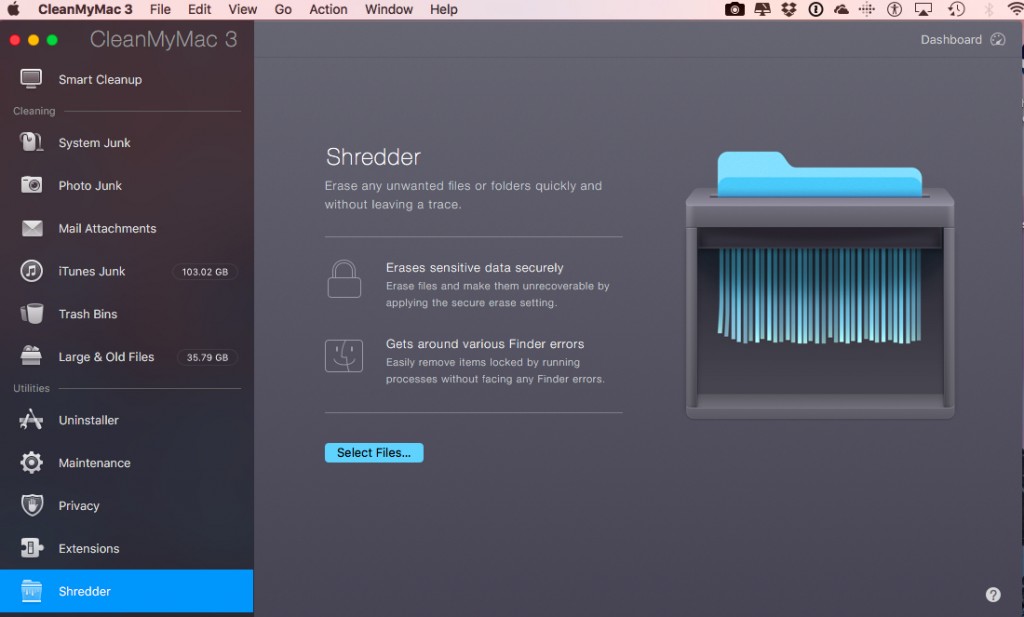Select the Photo Junk camera icon
The height and width of the screenshot is (617, 1024).
[x=31, y=185]
